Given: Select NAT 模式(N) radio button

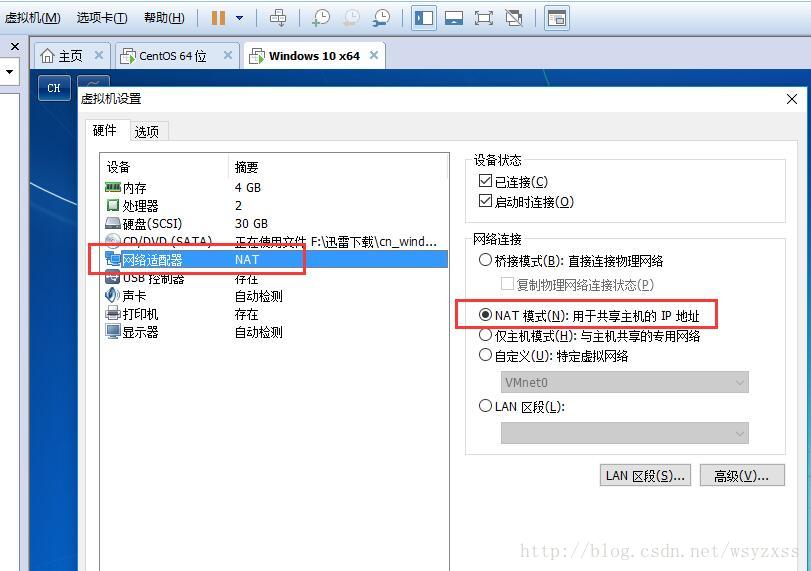Looking at the screenshot, I should pyautogui.click(x=485, y=315).
